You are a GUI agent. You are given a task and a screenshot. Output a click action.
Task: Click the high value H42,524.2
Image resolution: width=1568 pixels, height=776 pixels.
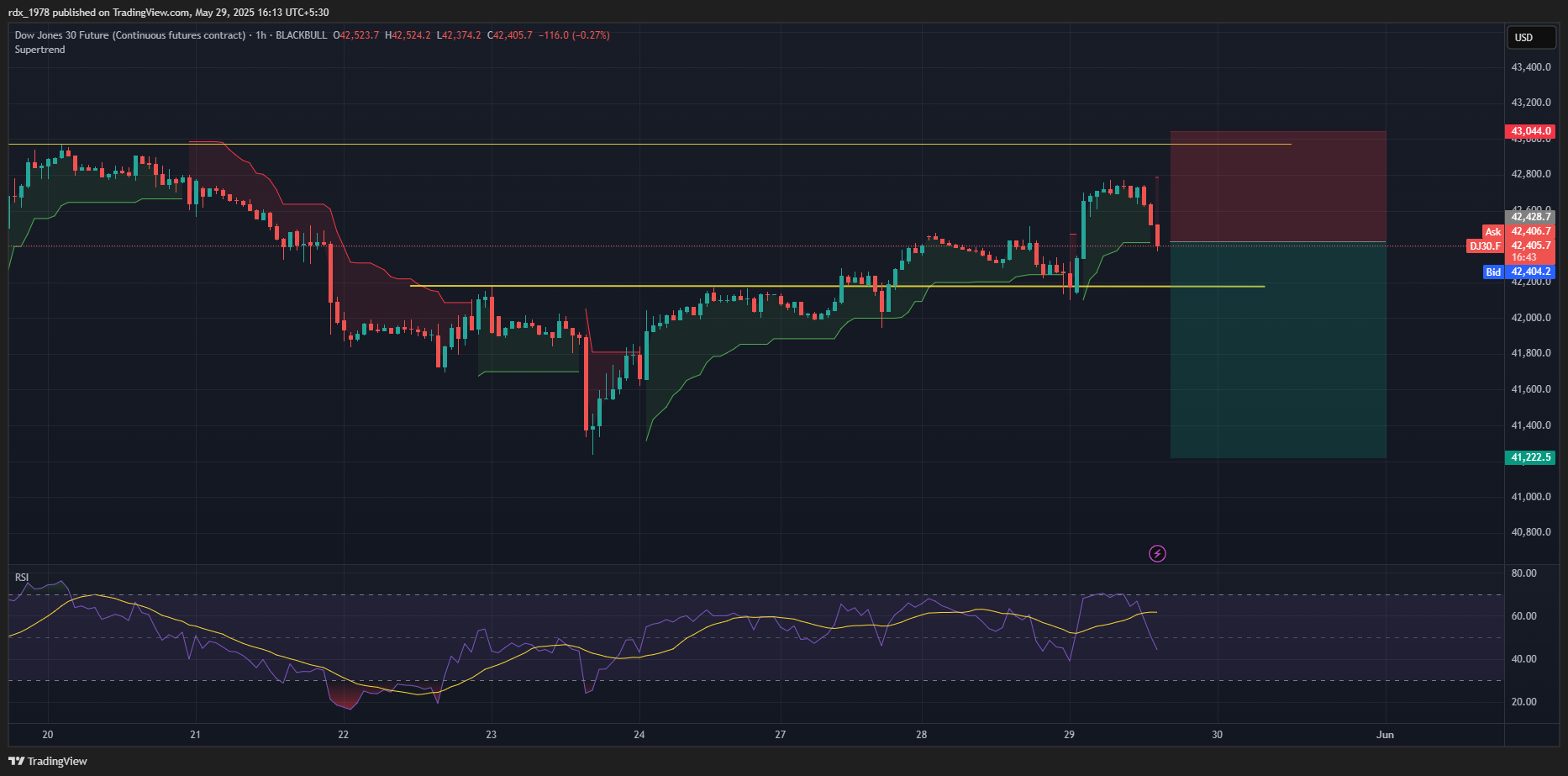coord(408,35)
